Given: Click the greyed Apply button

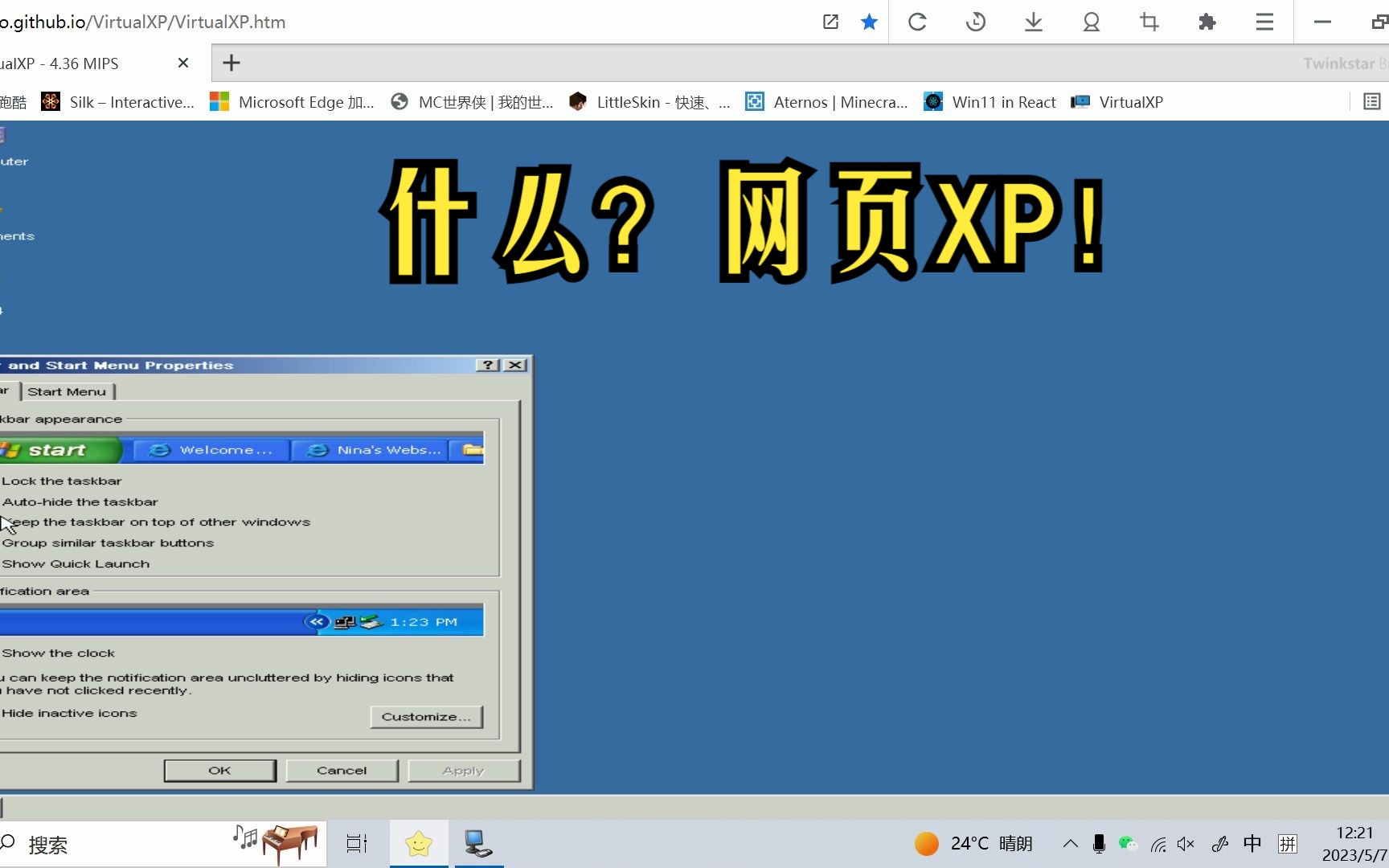Looking at the screenshot, I should [x=465, y=770].
